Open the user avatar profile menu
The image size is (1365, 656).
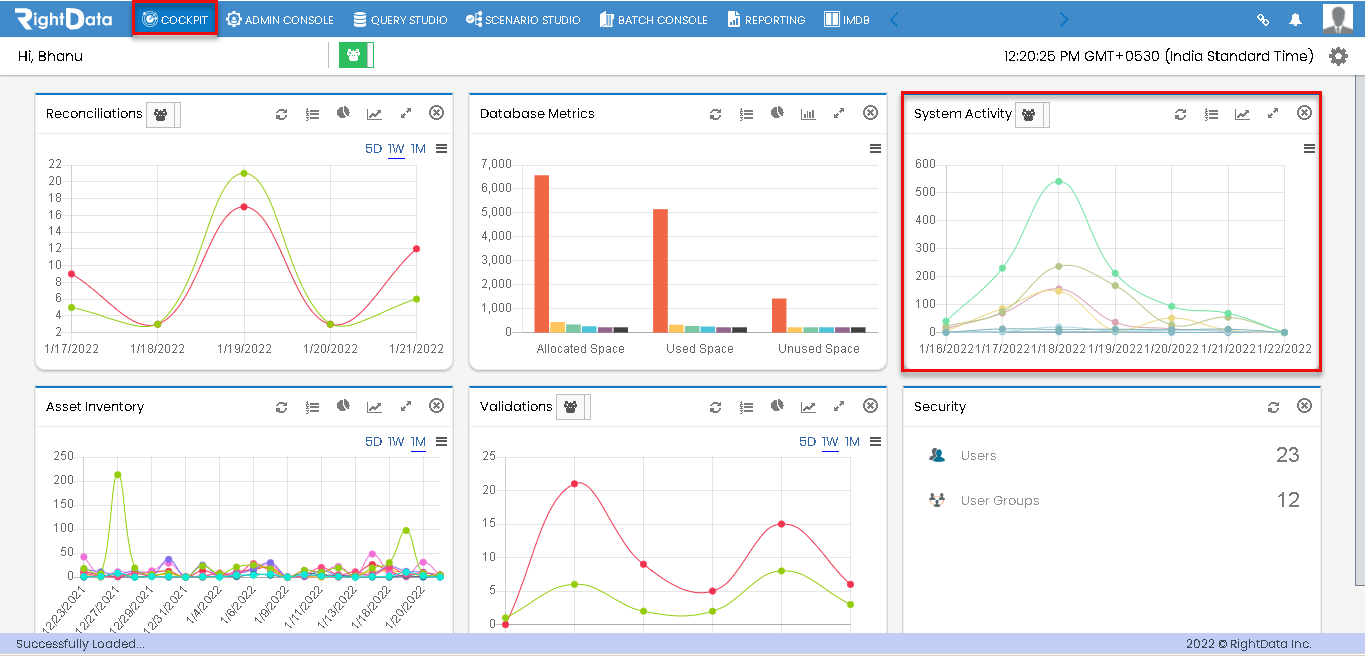coord(1338,19)
